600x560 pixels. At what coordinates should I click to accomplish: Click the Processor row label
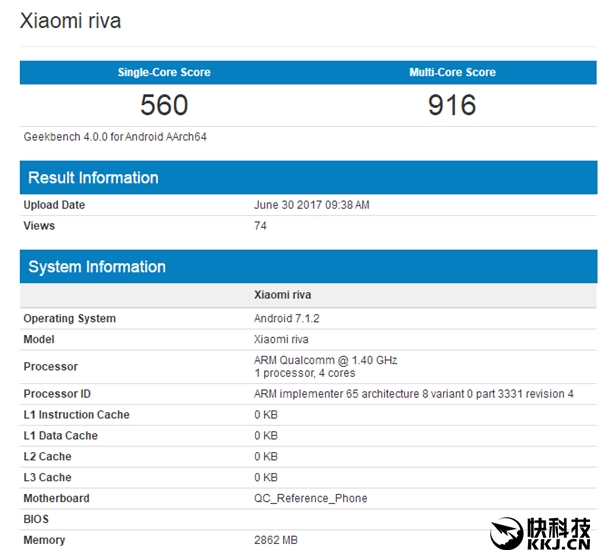click(x=51, y=367)
